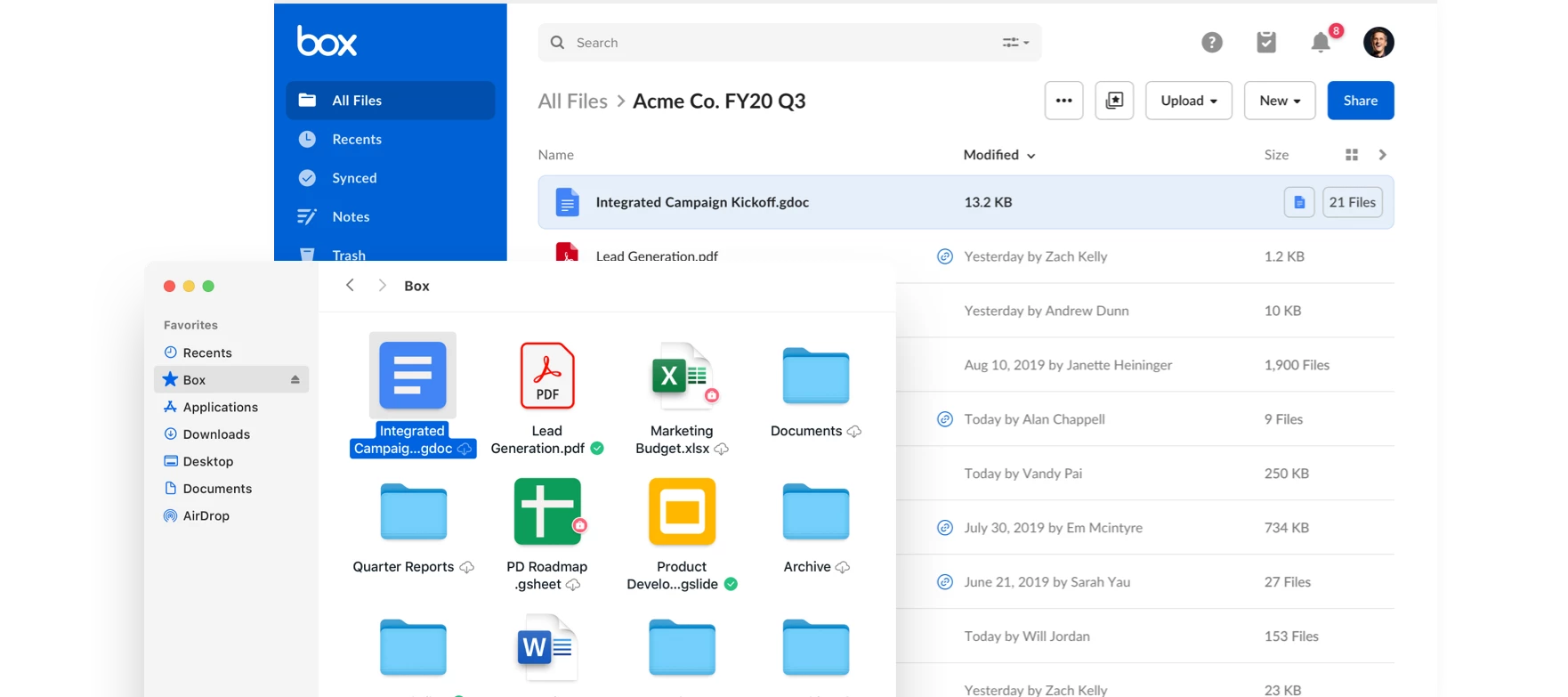Click collaboration icon beside Em Mcintyre row
This screenshot has height=697, width=1568.
pyautogui.click(x=945, y=528)
